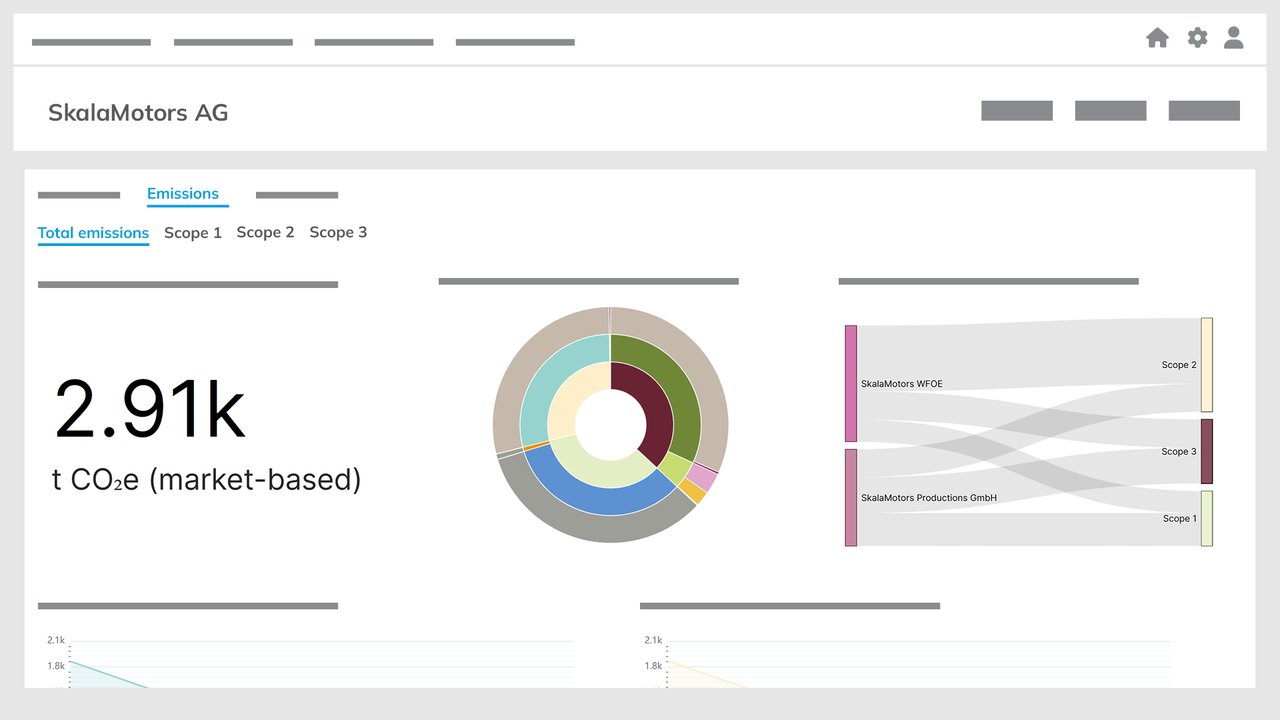1280x720 pixels.
Task: Click the user profile icon
Action: [x=1234, y=38]
